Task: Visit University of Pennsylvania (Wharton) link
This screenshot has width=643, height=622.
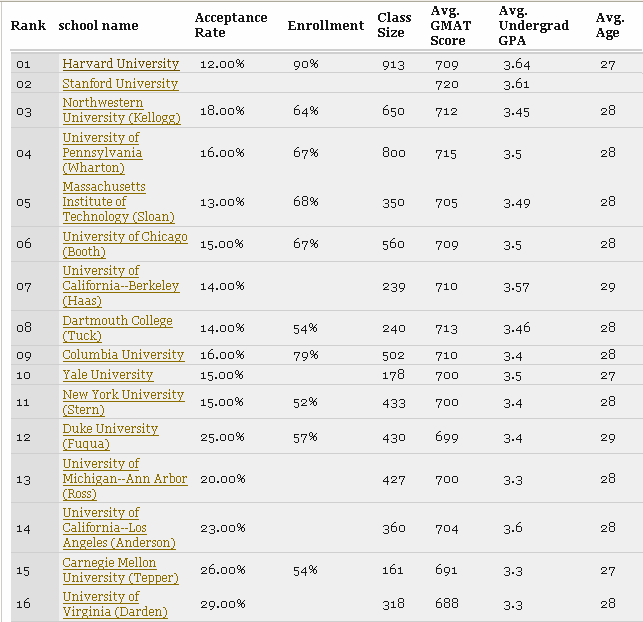Action: 101,153
